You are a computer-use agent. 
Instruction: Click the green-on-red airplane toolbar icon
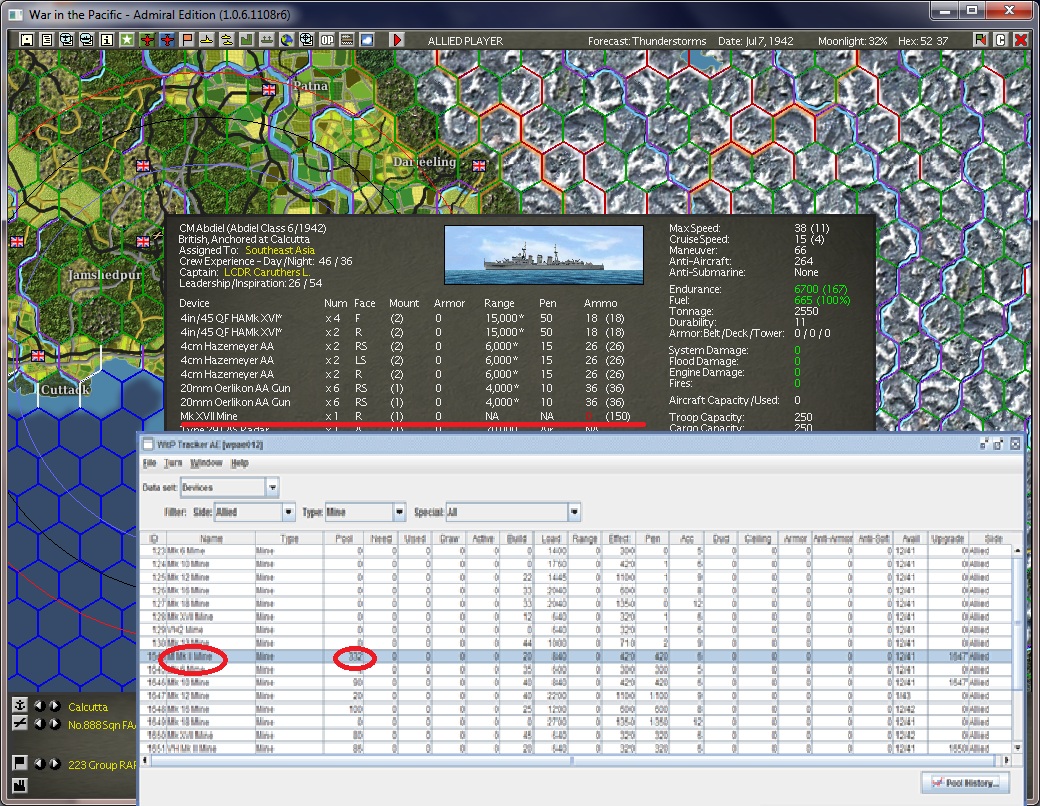coord(147,40)
